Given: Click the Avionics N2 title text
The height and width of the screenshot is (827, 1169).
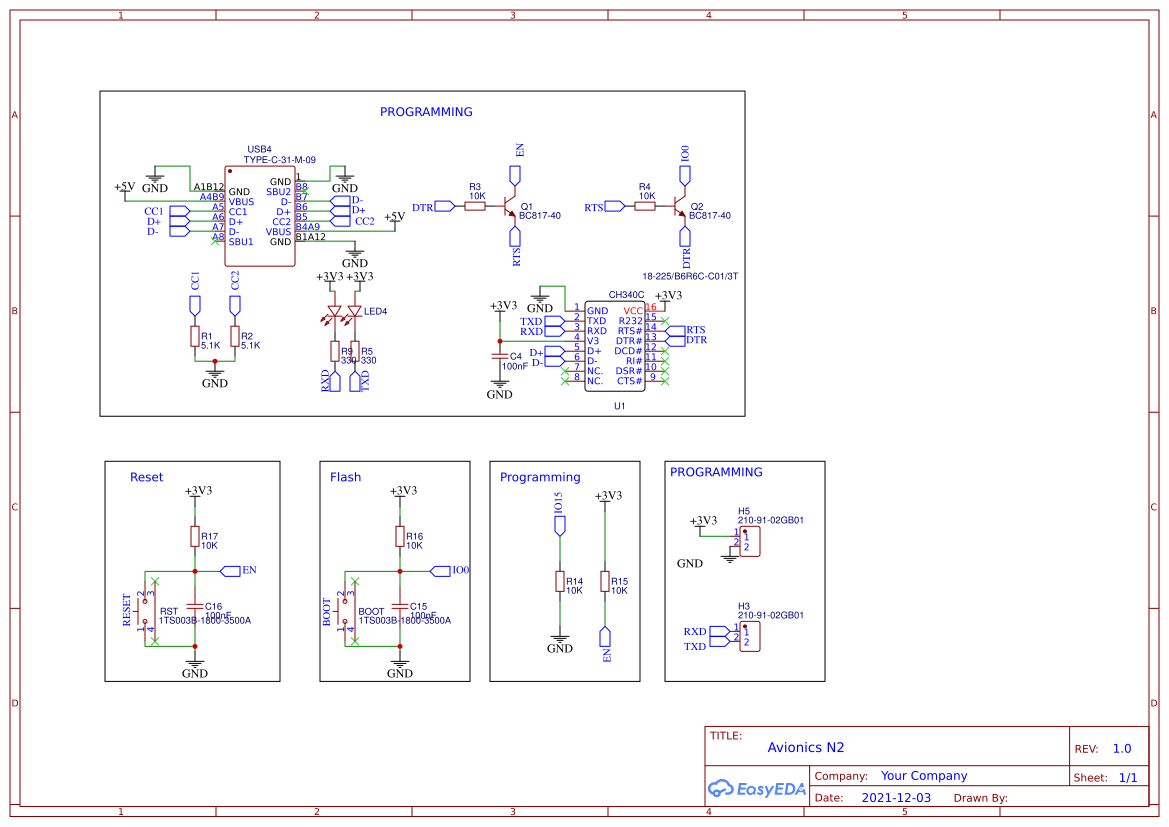Looking at the screenshot, I should click(x=806, y=747).
